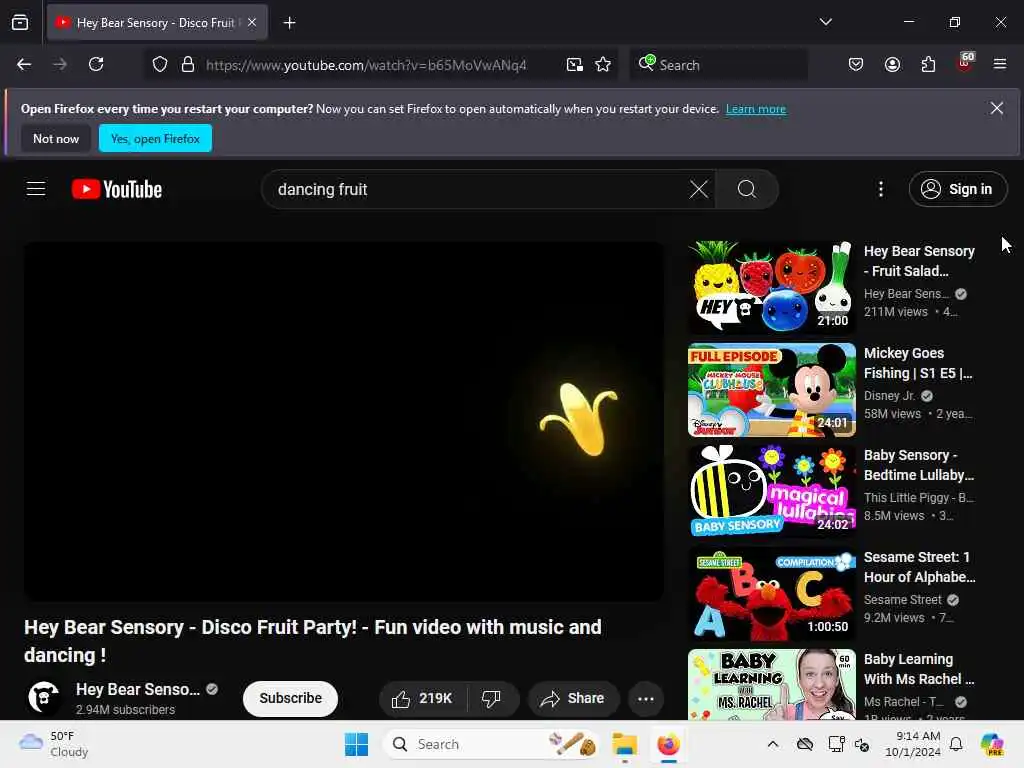Open the Disney Jr. channel name
The image size is (1024, 768).
889,396
